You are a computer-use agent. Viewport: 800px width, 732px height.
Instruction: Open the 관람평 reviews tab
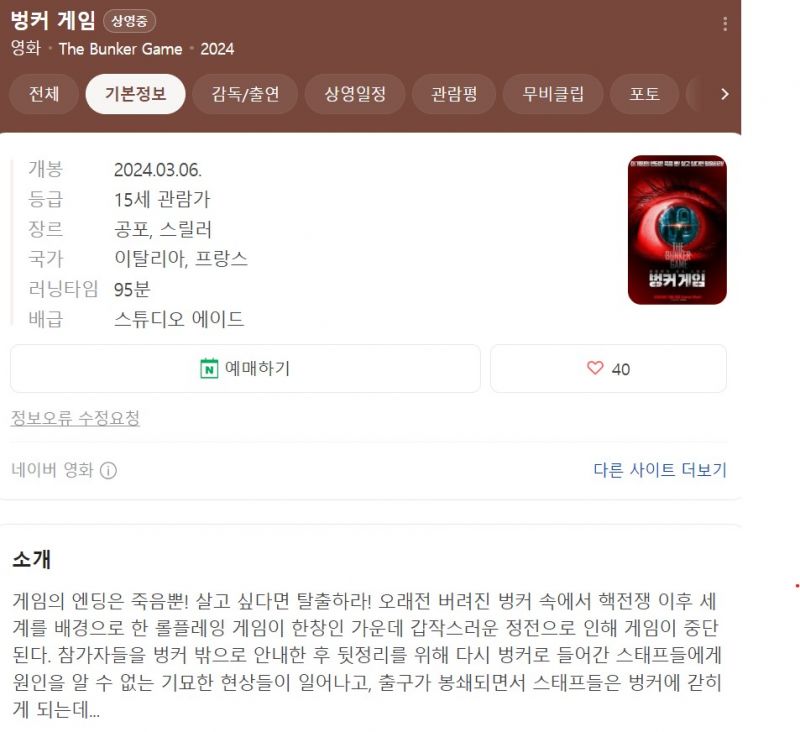click(x=454, y=94)
